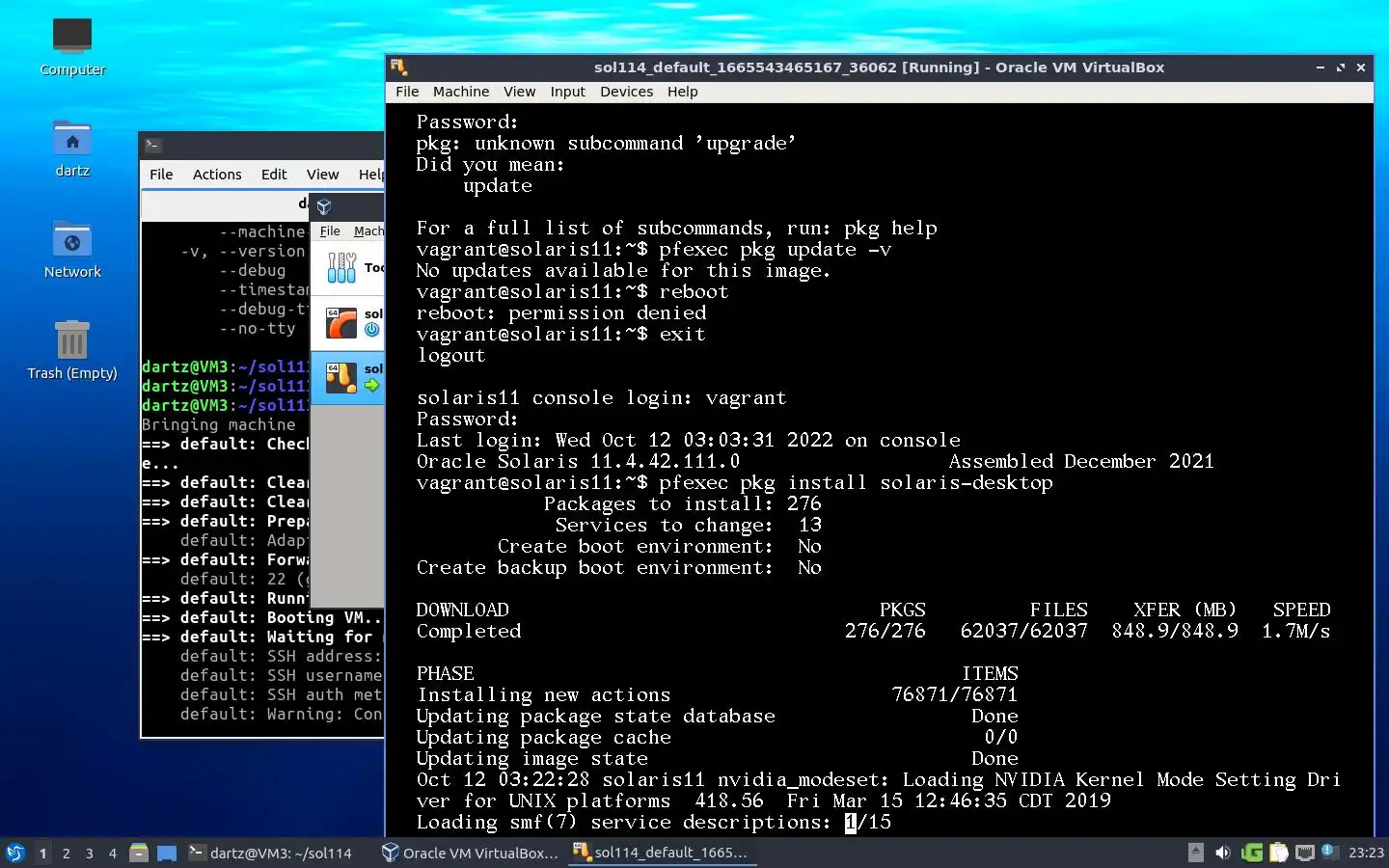Click 'pfexec pkg install solaris-desktop' command line
Screen dimensions: 1389x868
tap(734, 483)
